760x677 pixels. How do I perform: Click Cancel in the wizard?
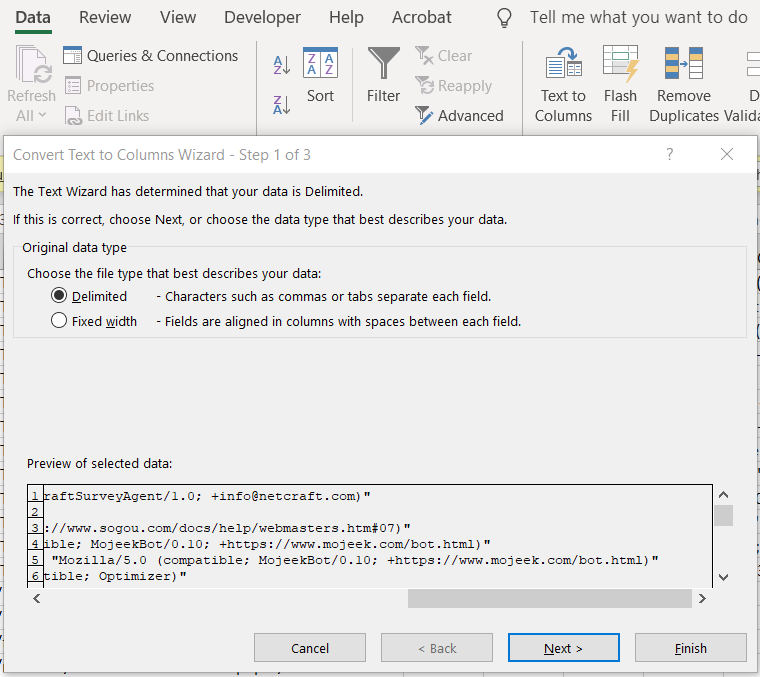click(x=310, y=648)
